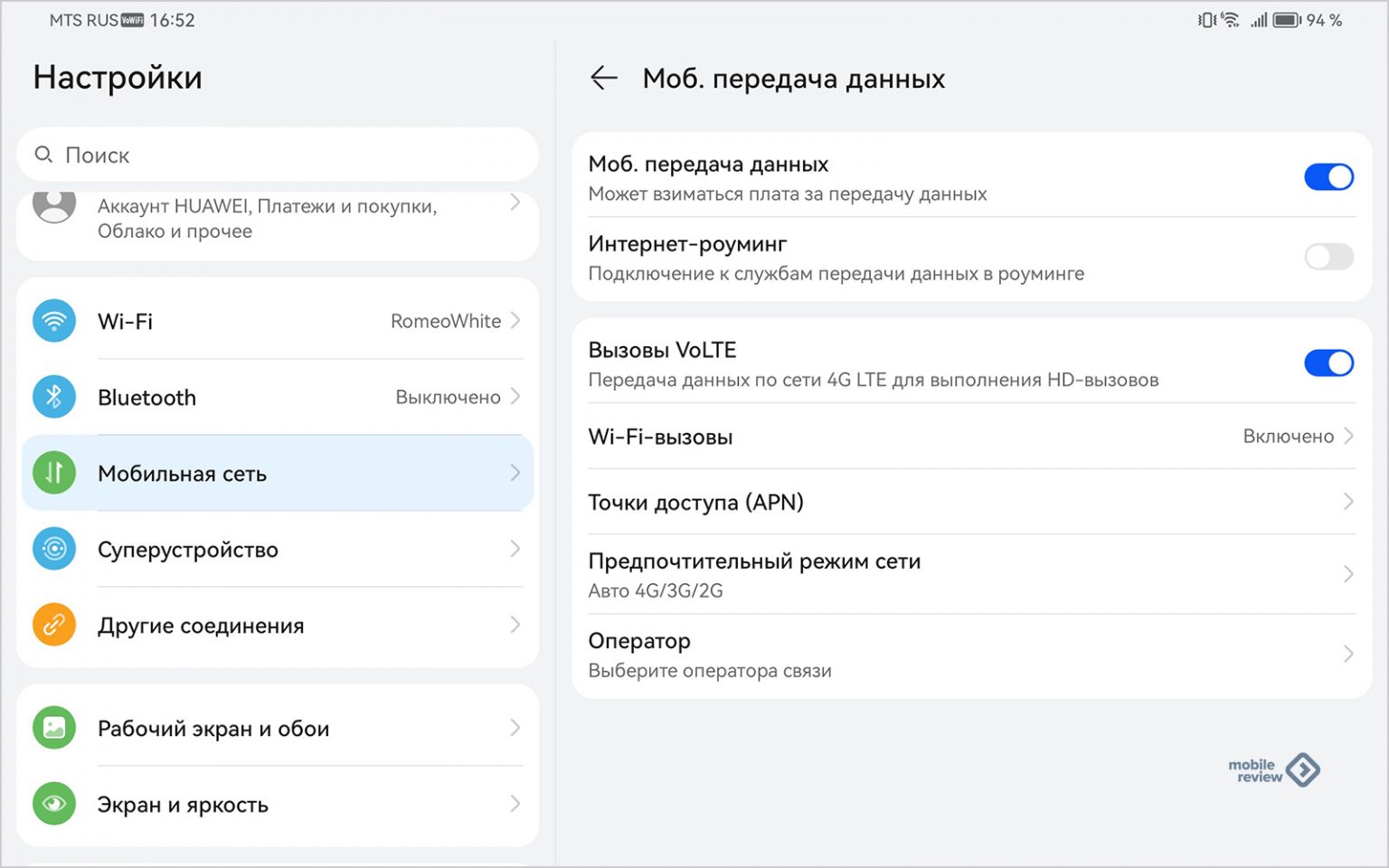Enable the Internet roaming toggle
This screenshot has width=1389, height=868.
point(1328,257)
